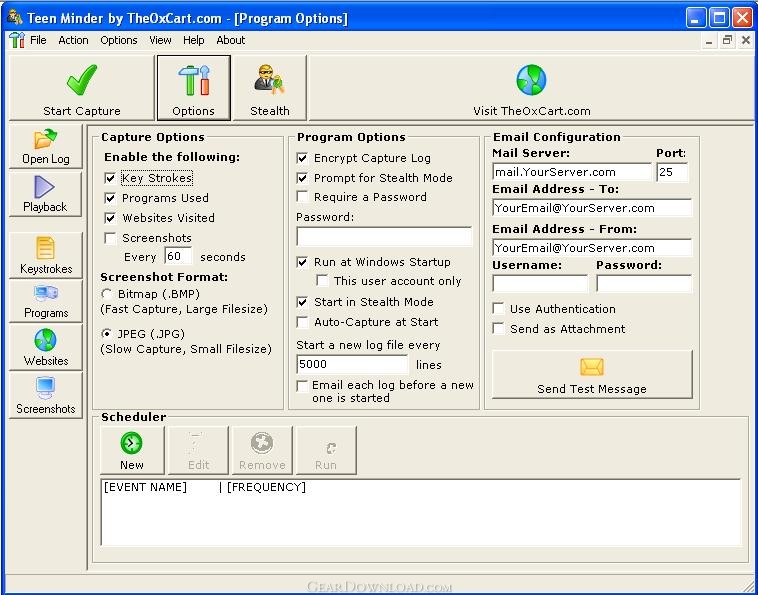Toggle Encrypt Capture Log
Image resolution: width=758 pixels, height=595 pixels.
point(303,158)
